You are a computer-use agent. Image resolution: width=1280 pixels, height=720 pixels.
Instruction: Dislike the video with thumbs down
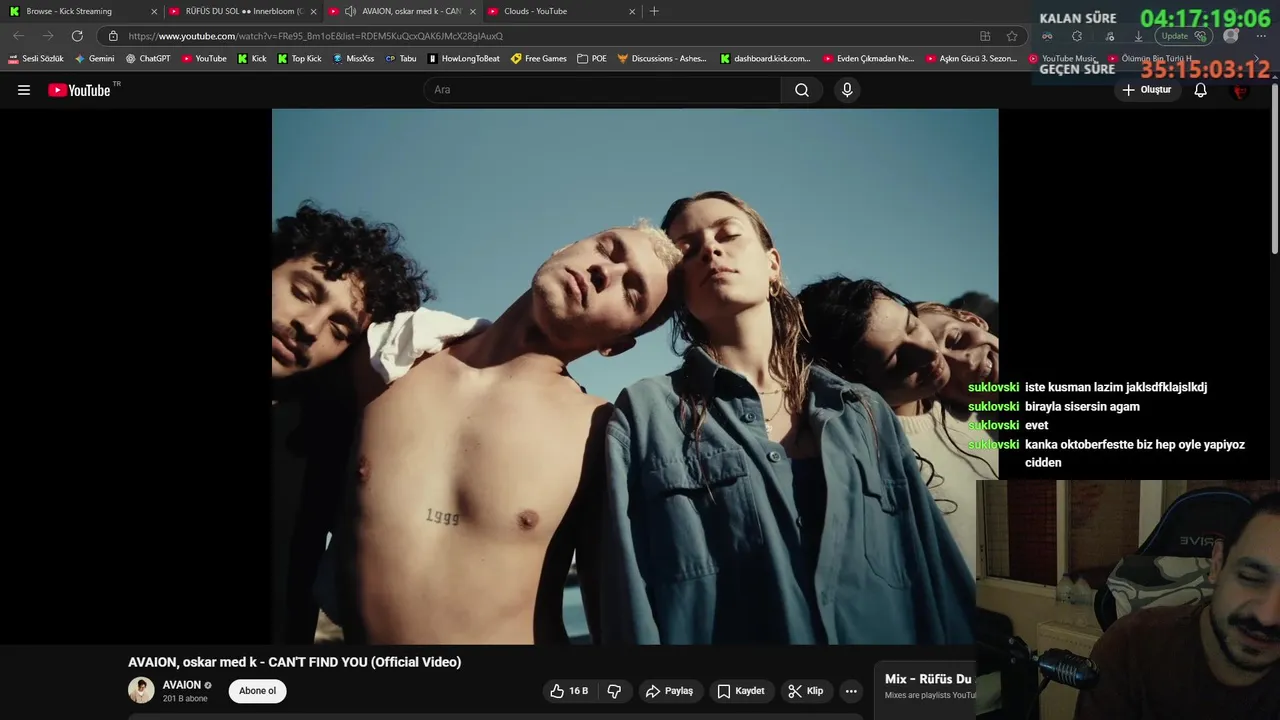[x=614, y=691]
